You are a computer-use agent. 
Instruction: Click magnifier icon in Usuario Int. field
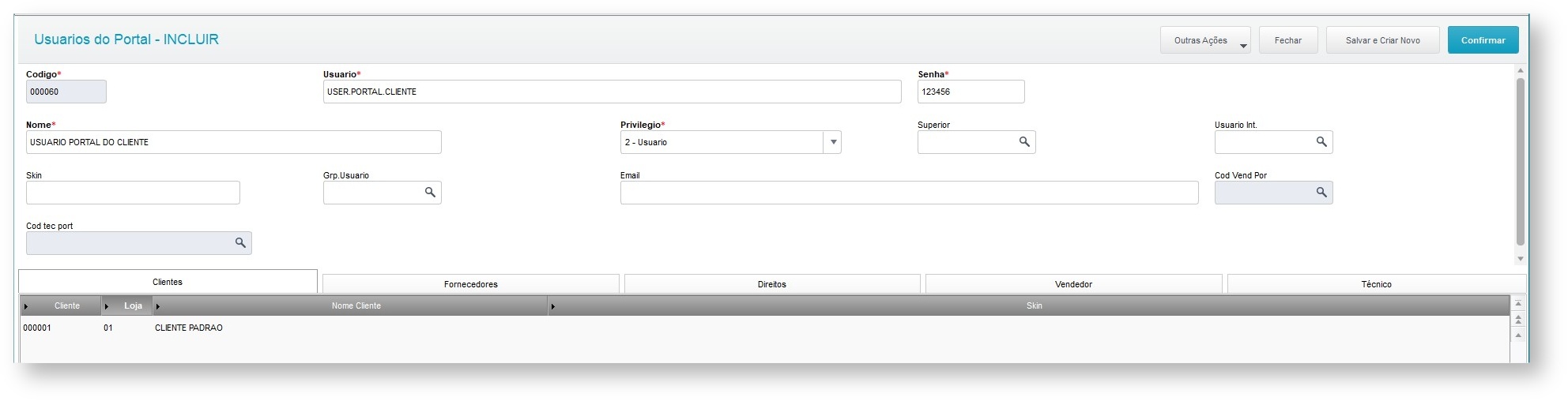(x=1321, y=142)
